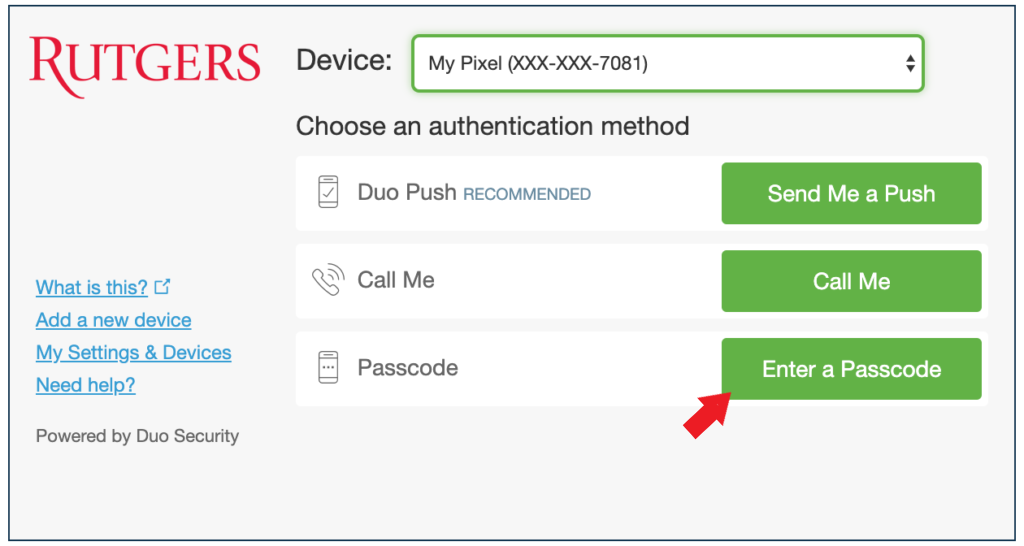Click the Passcode method label
The width and height of the screenshot is (1024, 546).
point(408,368)
